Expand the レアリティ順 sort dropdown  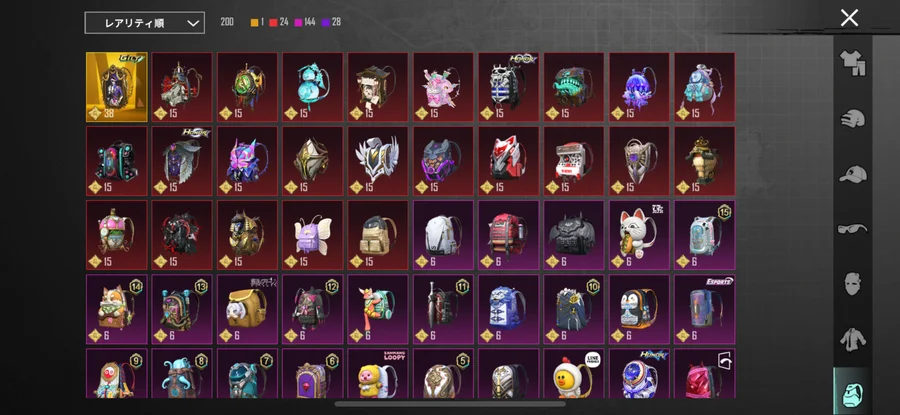(x=145, y=23)
